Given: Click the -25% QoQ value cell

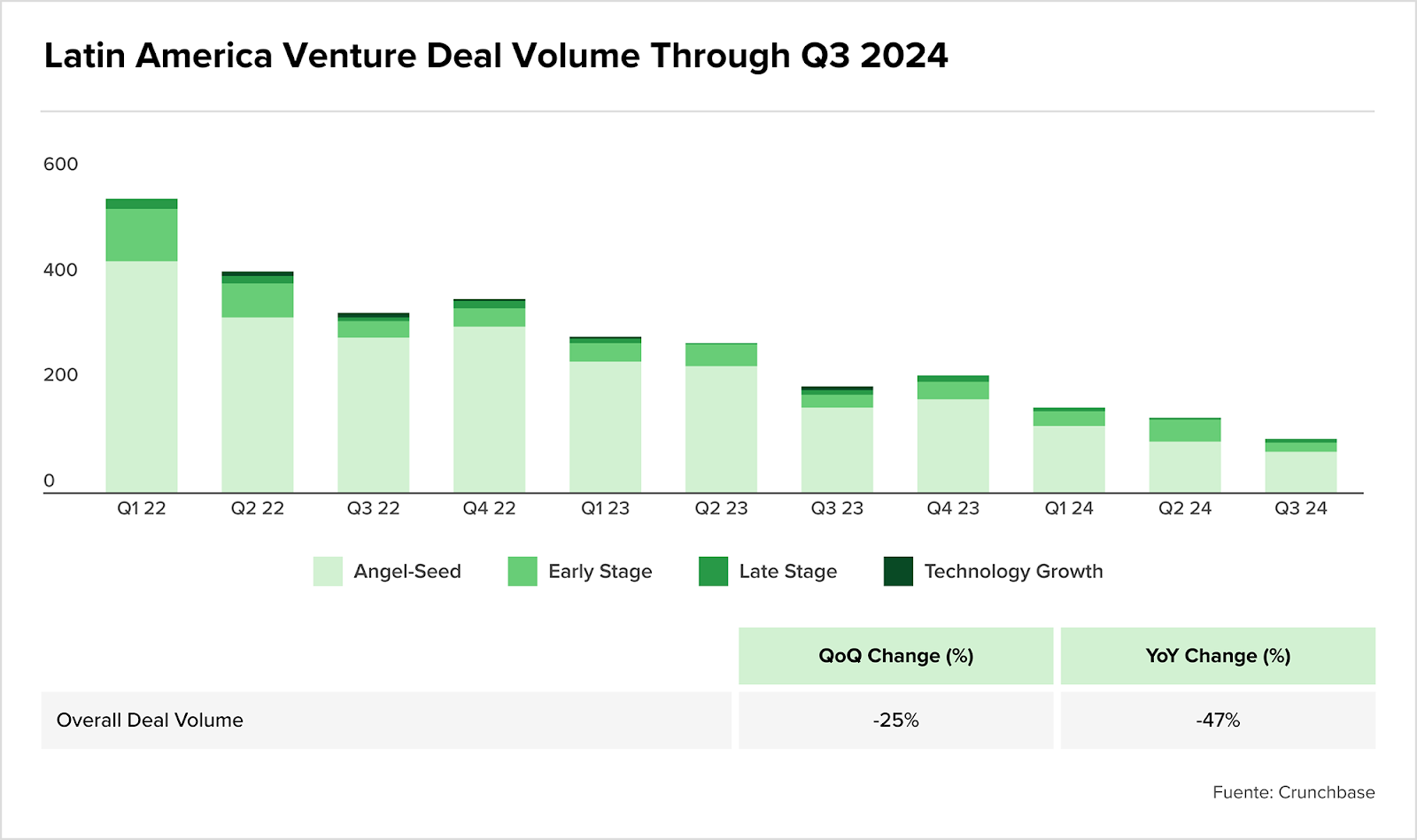Looking at the screenshot, I should [x=895, y=721].
